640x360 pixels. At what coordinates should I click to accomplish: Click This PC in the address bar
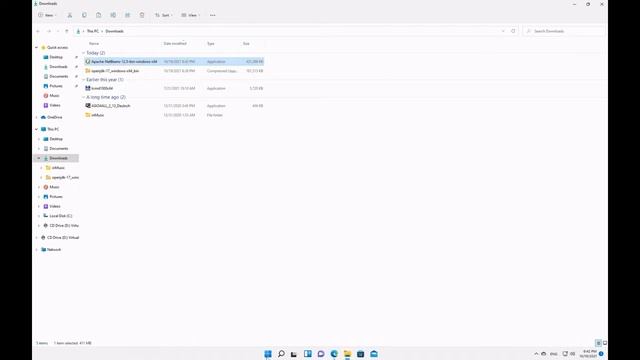[93, 31]
